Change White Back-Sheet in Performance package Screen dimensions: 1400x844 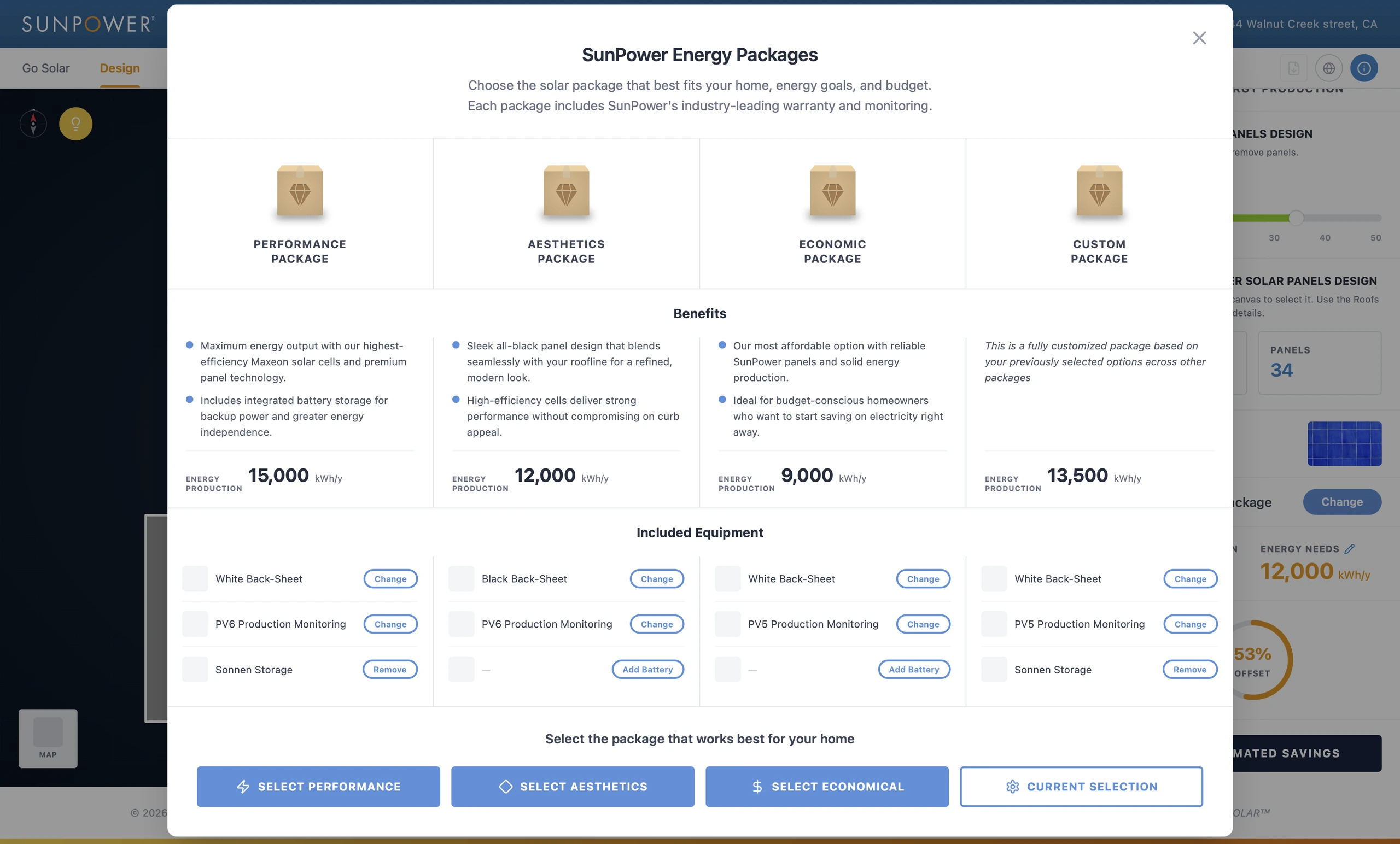click(390, 578)
